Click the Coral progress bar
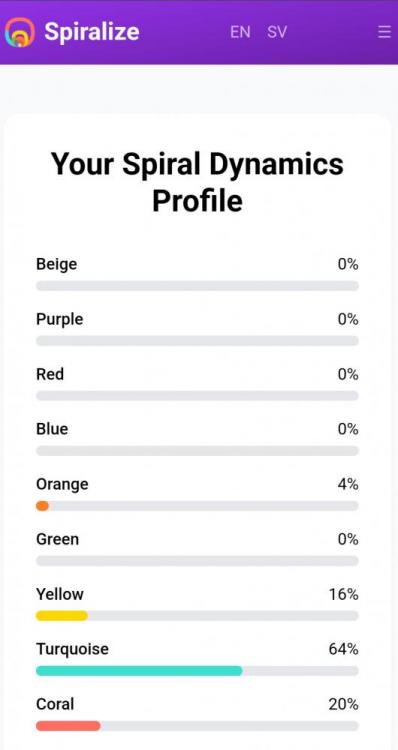398x750 pixels. coord(197,726)
